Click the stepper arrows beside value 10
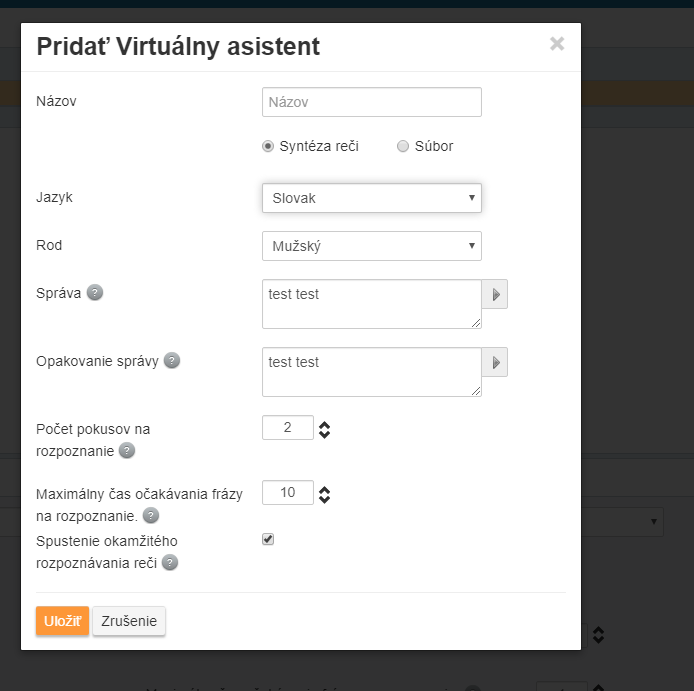Image resolution: width=694 pixels, height=691 pixels. click(x=324, y=494)
